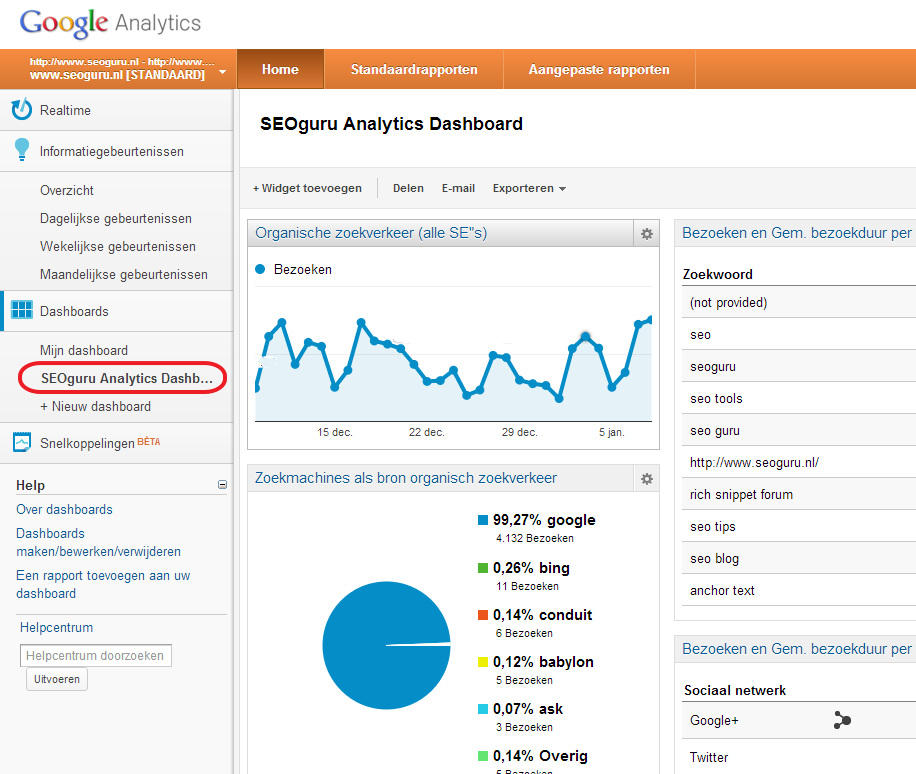916x774 pixels.
Task: Open Overzicht under Informatiegebeurtenissen
Action: [x=67, y=190]
